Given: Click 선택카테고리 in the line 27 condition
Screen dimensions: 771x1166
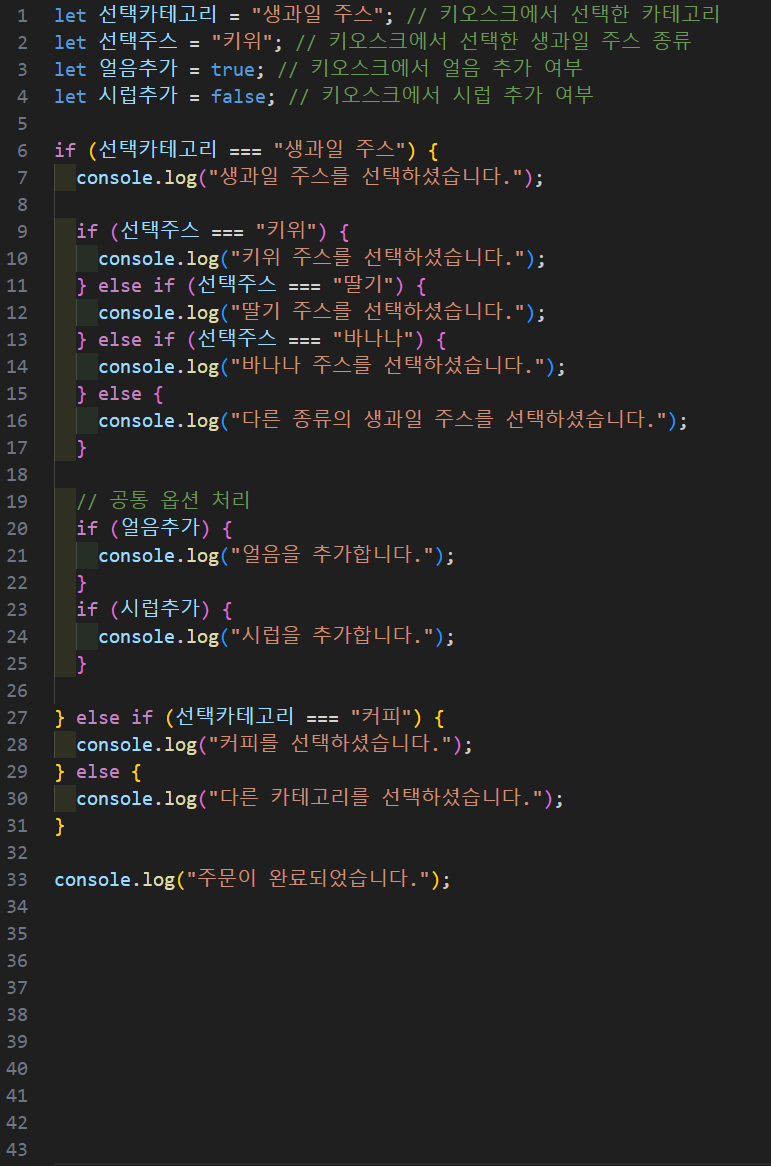Looking at the screenshot, I should point(235,717).
